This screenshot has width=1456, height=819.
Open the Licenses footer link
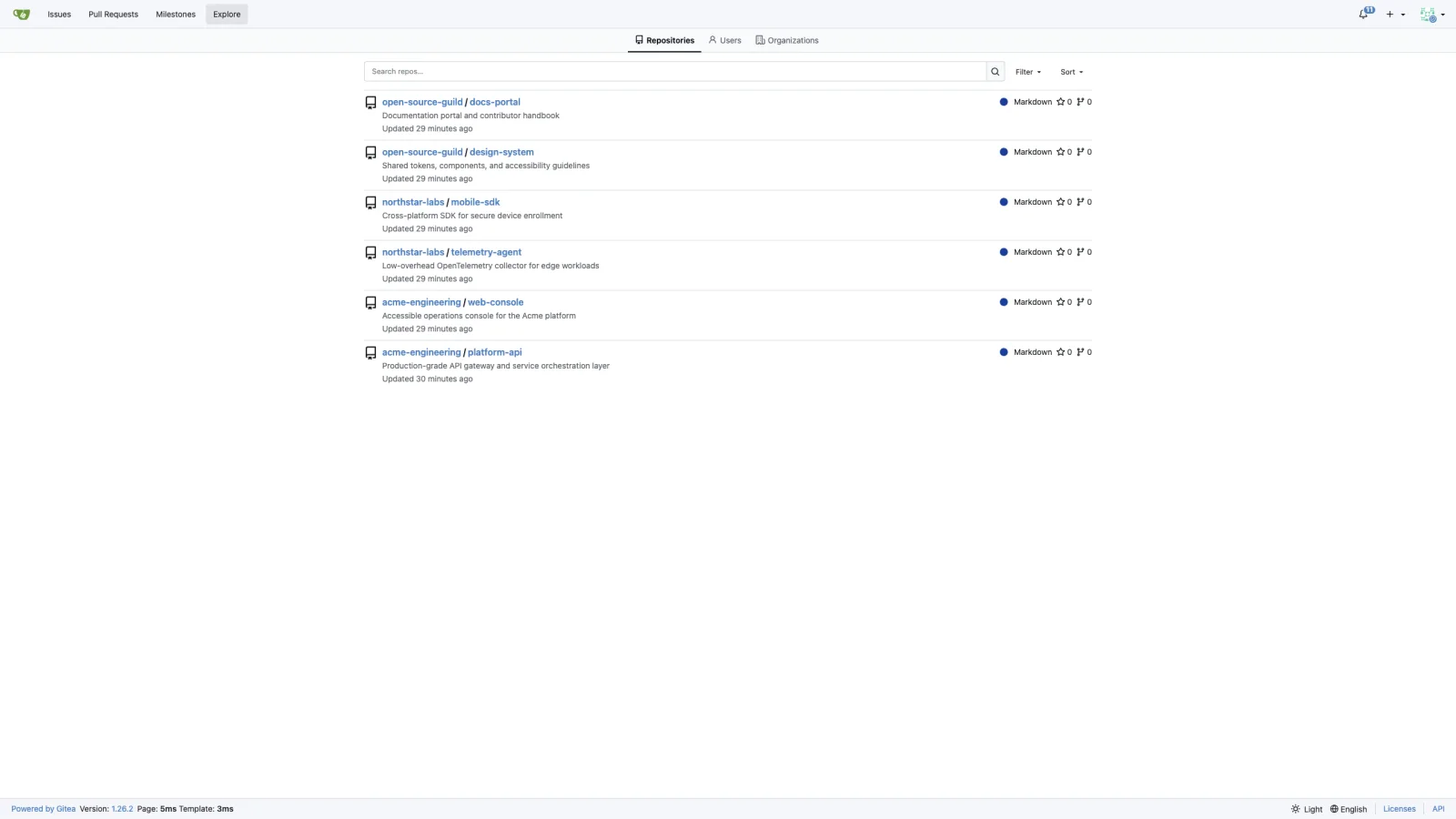coord(1400,809)
